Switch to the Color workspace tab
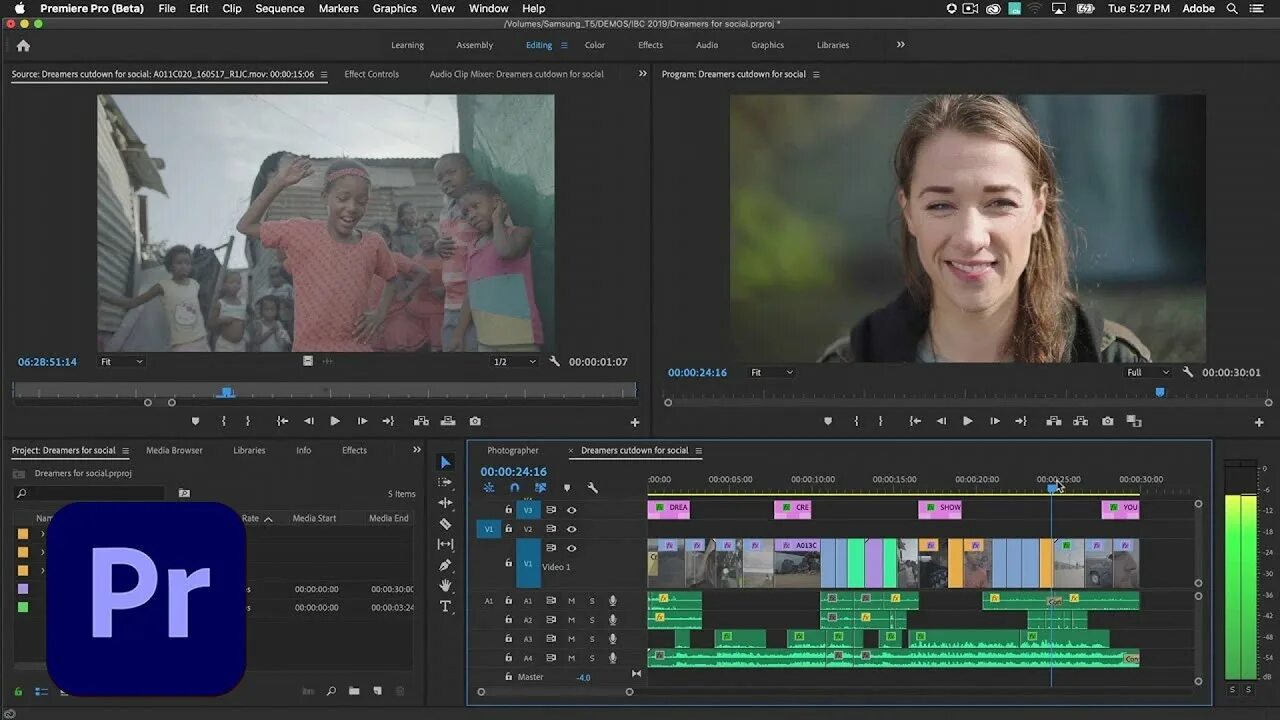 tap(595, 45)
